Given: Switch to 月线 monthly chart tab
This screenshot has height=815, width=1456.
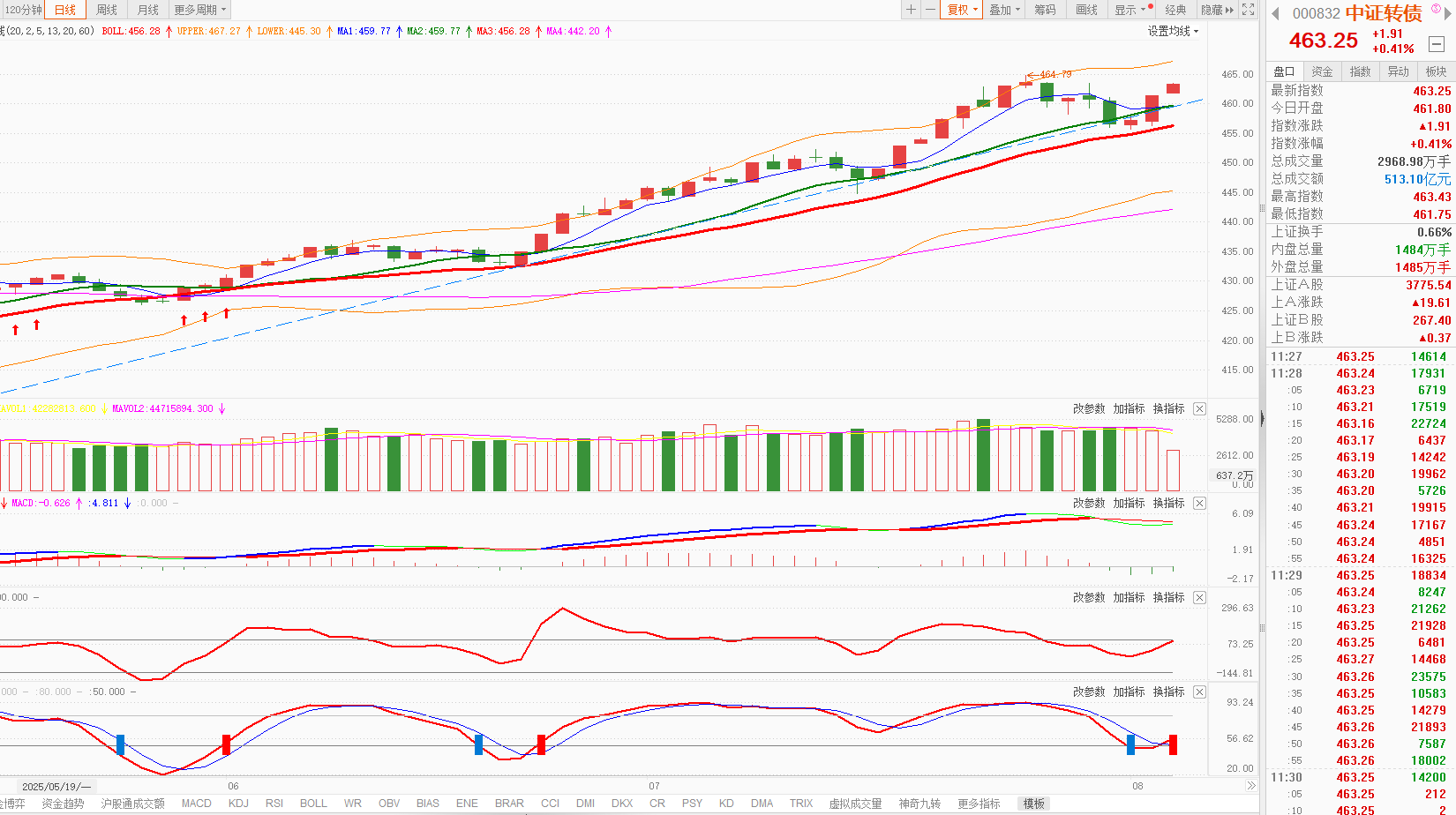Looking at the screenshot, I should tap(148, 10).
